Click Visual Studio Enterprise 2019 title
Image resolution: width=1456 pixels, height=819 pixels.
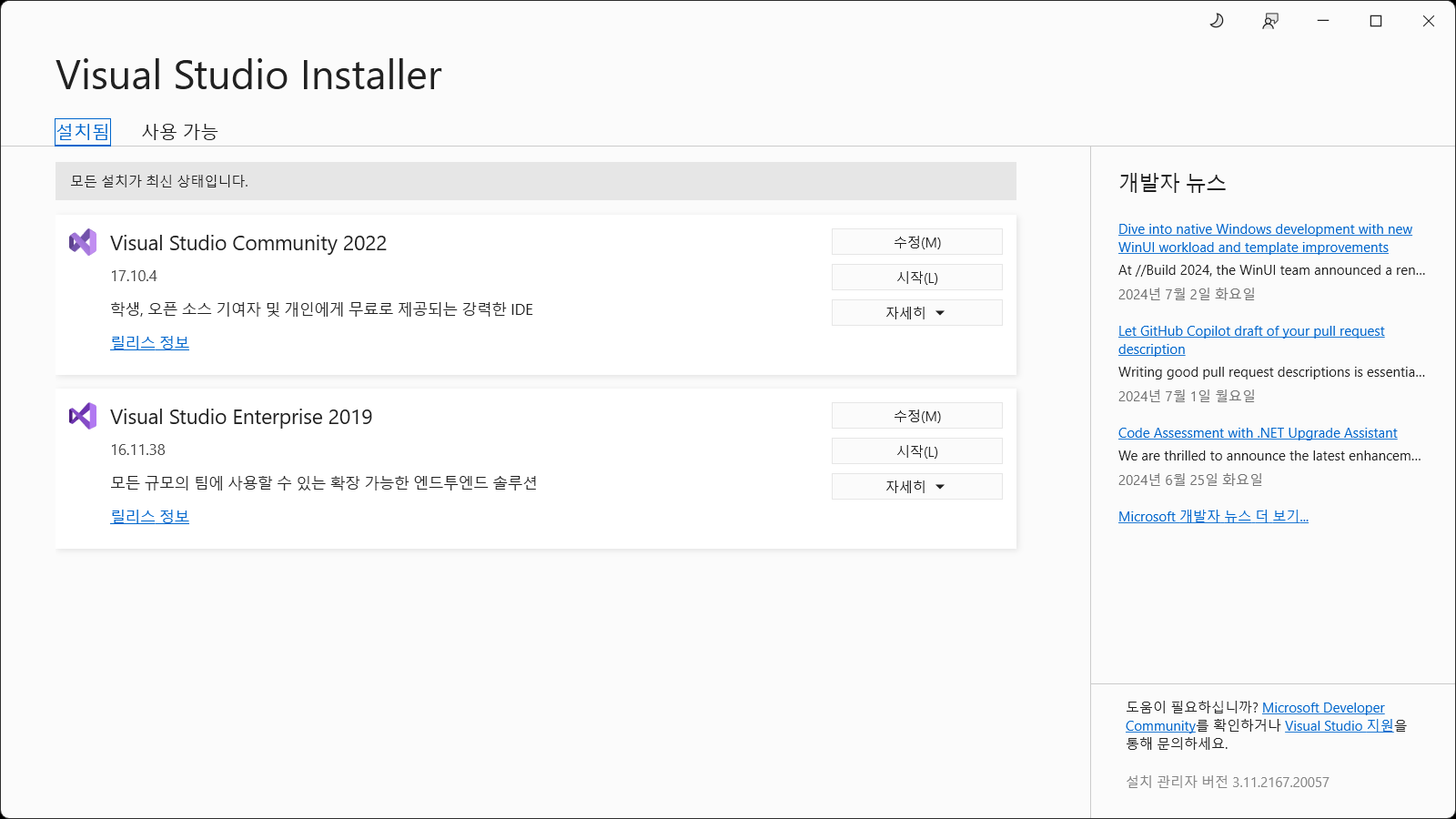[x=241, y=417]
